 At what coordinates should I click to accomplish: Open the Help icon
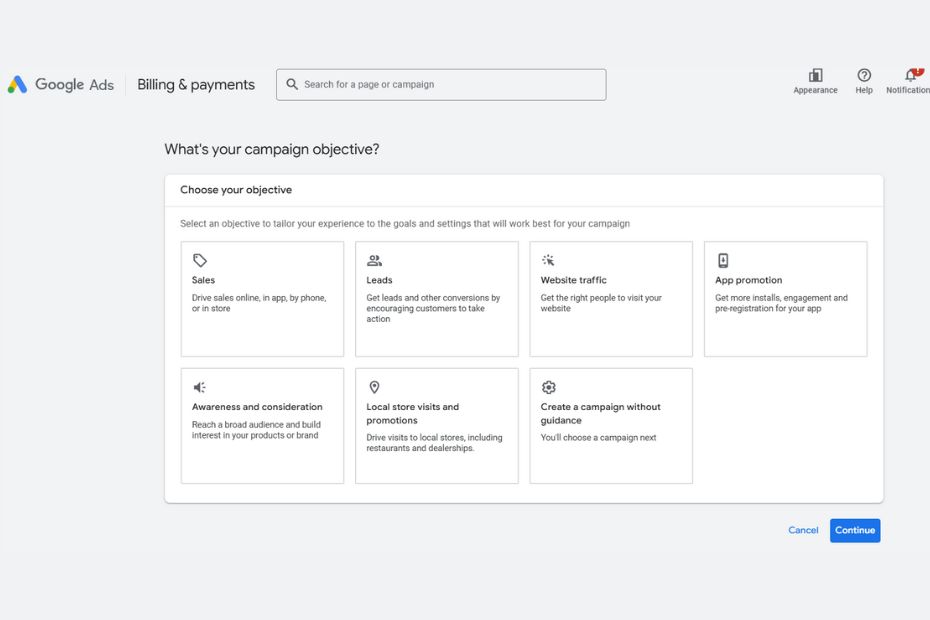pos(864,76)
